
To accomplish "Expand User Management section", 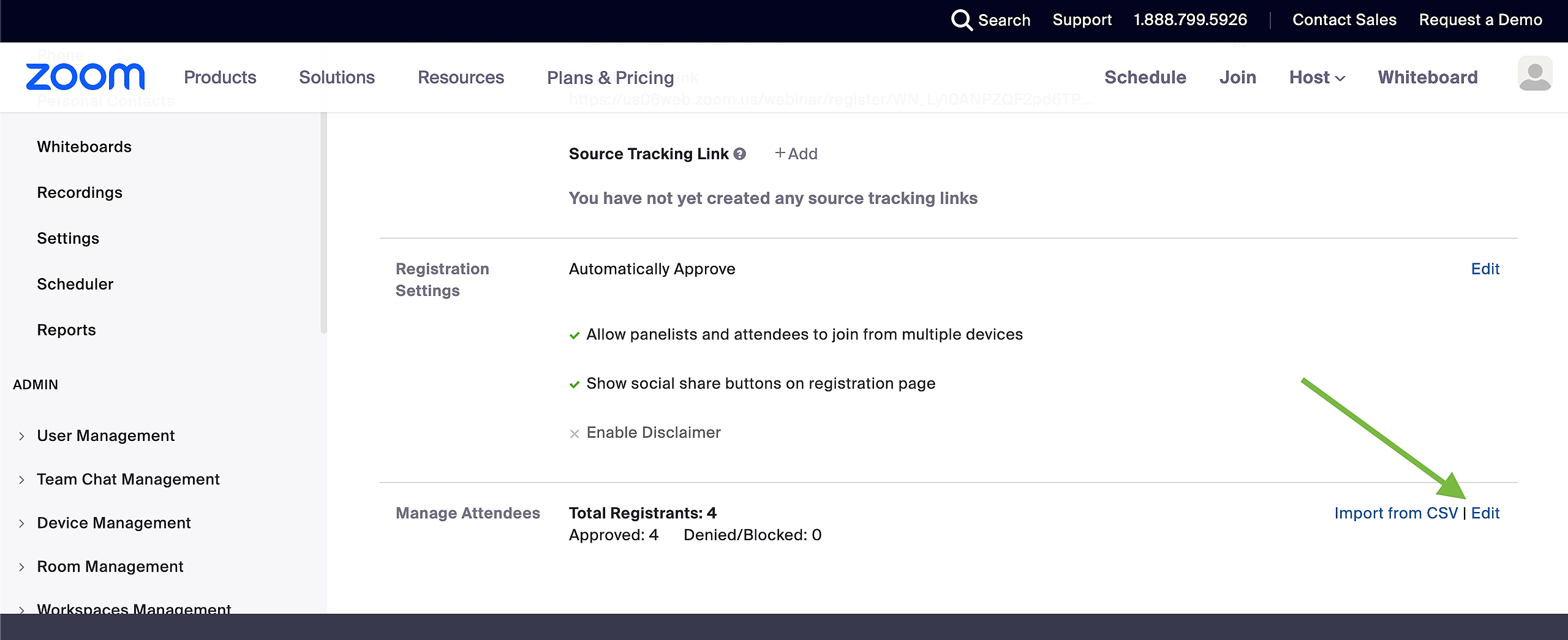I will pos(21,436).
